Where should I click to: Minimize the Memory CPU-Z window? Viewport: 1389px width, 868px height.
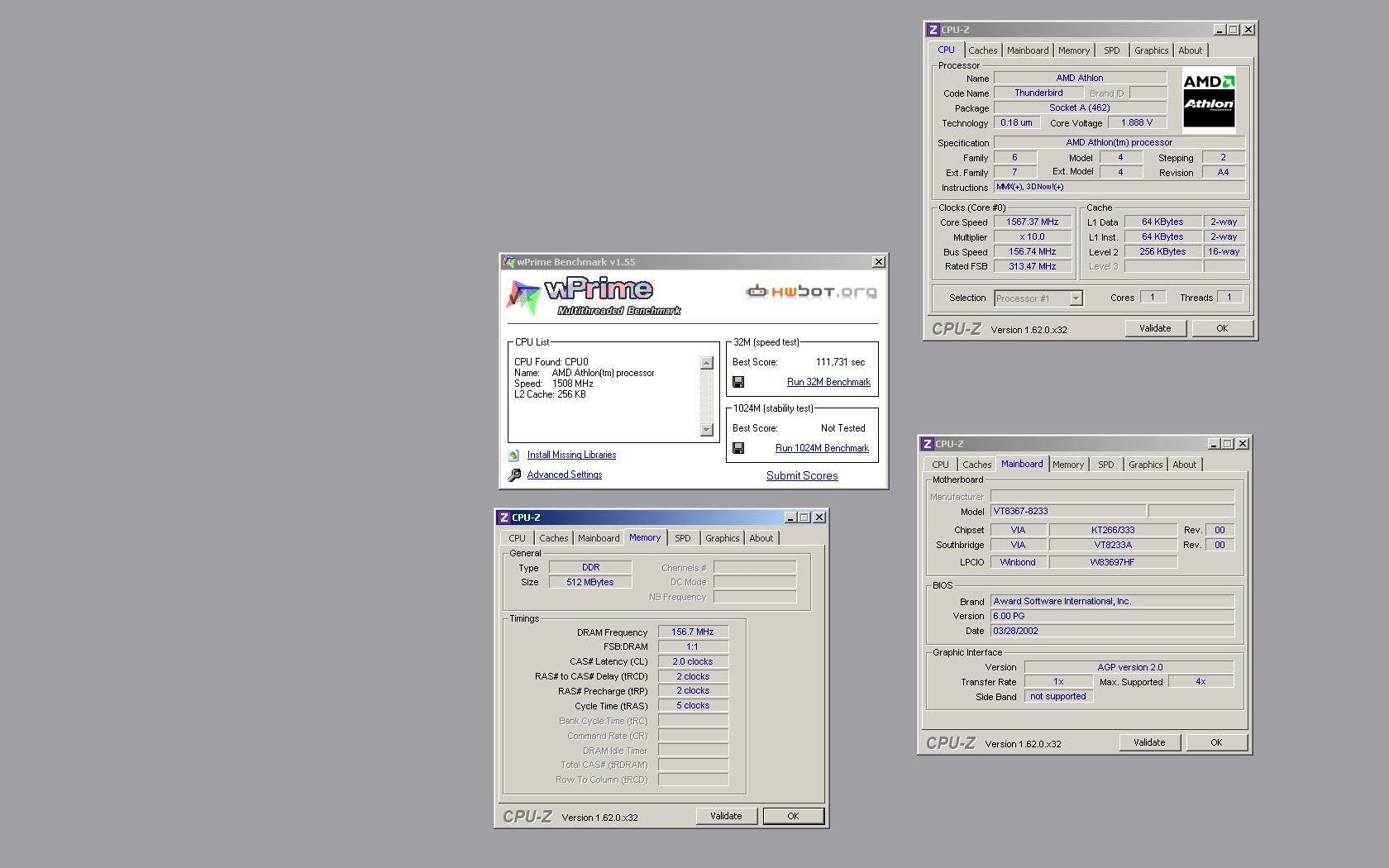point(790,517)
